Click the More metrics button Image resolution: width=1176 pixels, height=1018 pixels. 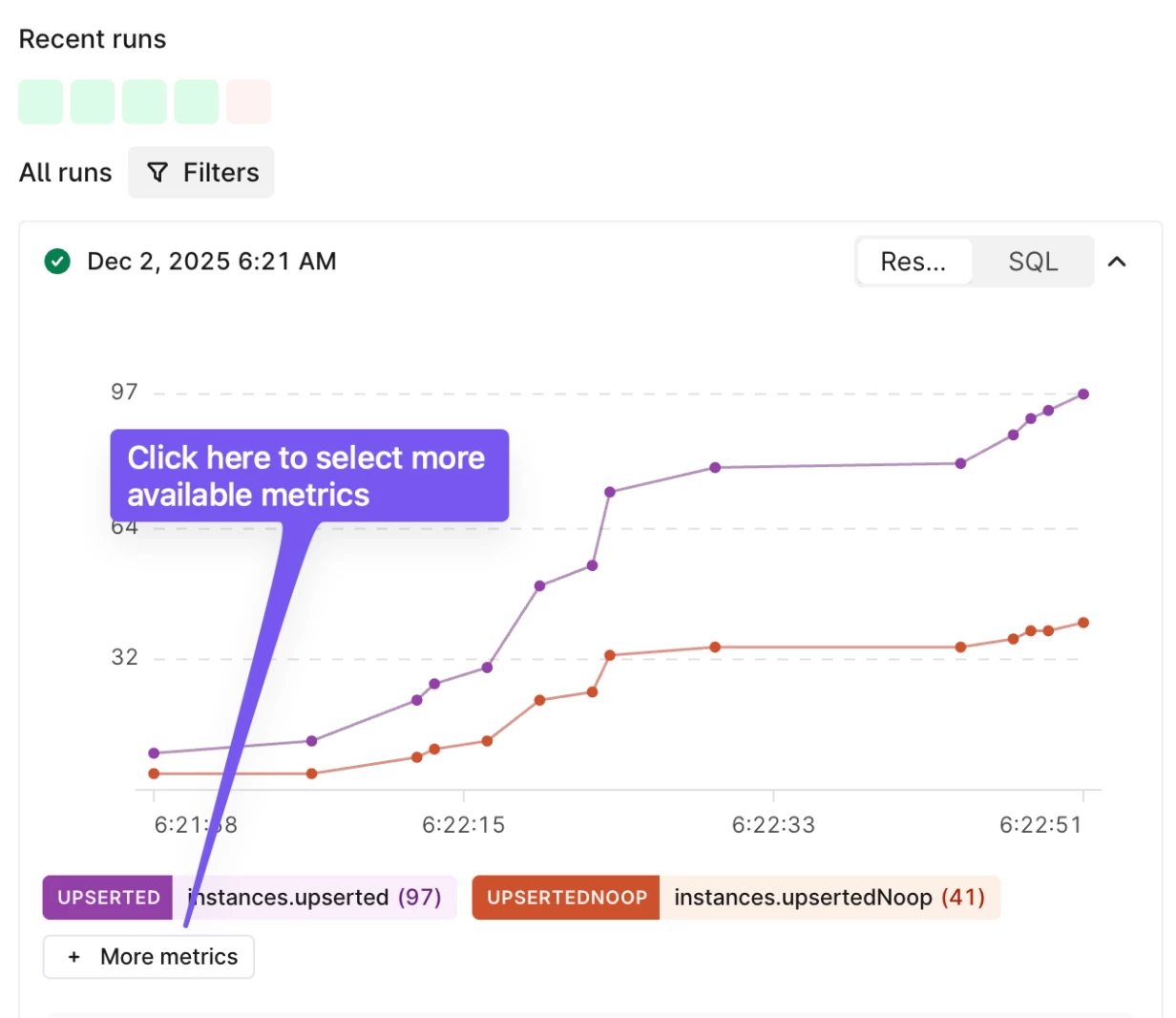(149, 957)
